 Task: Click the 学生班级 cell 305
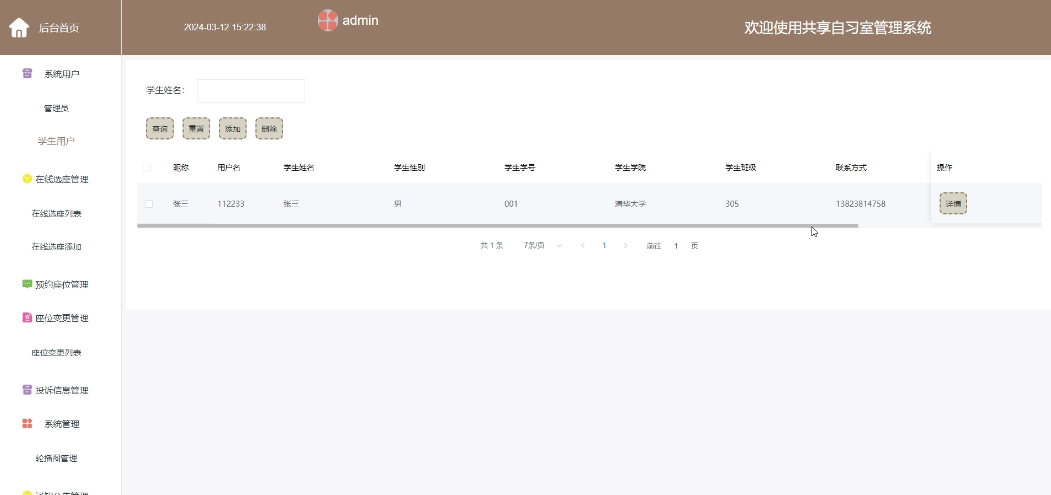(732, 204)
